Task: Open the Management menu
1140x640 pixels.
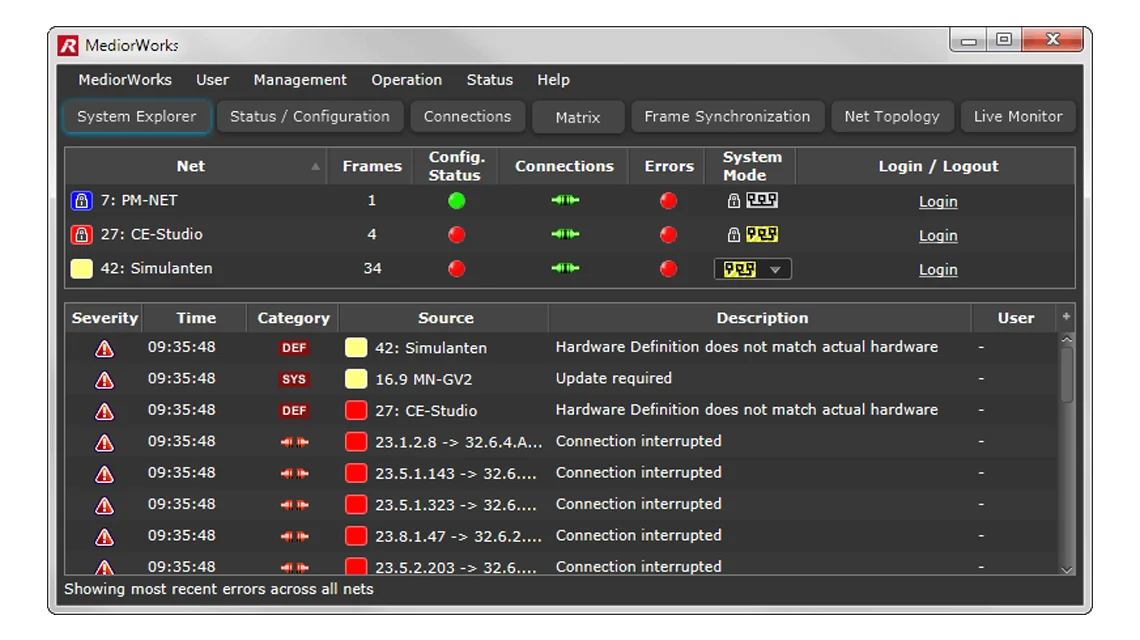Action: click(300, 80)
